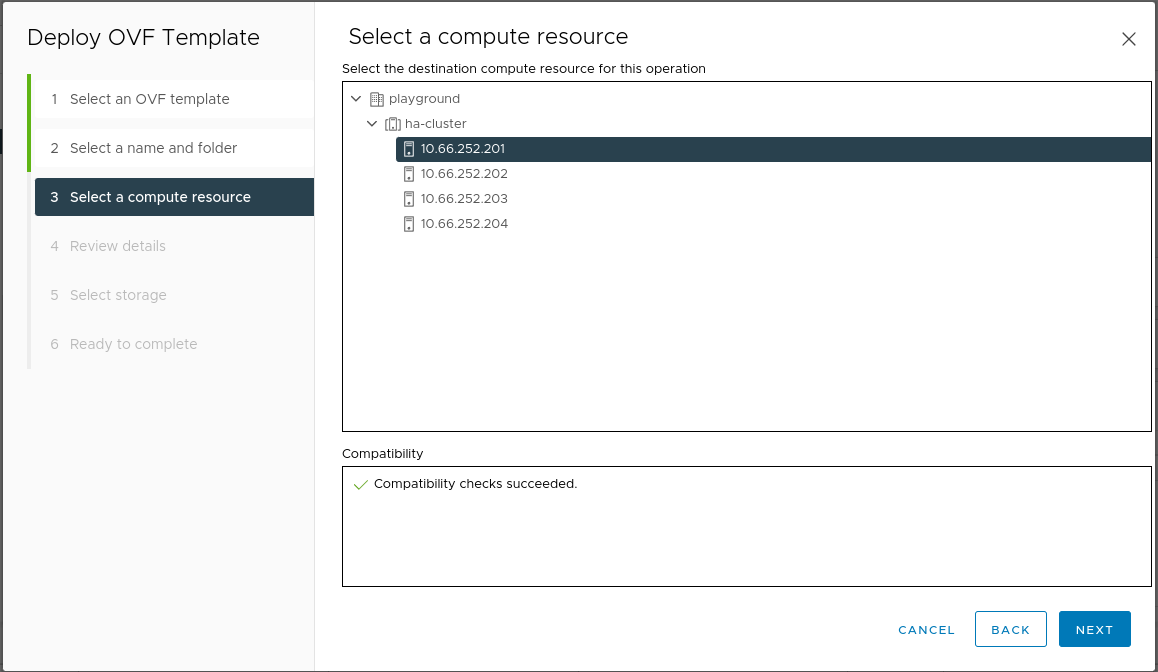This screenshot has height=672, width=1158.
Task: Click the ha-cluster cluster icon
Action: [393, 124]
